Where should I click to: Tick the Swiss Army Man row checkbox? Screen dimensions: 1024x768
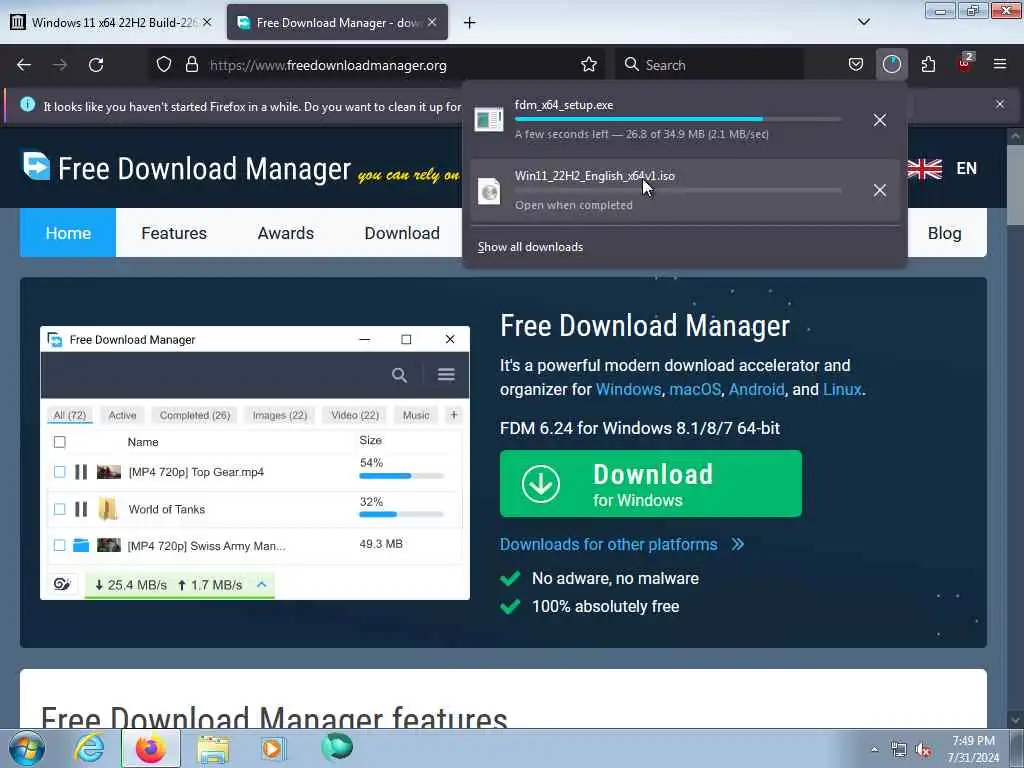point(59,545)
